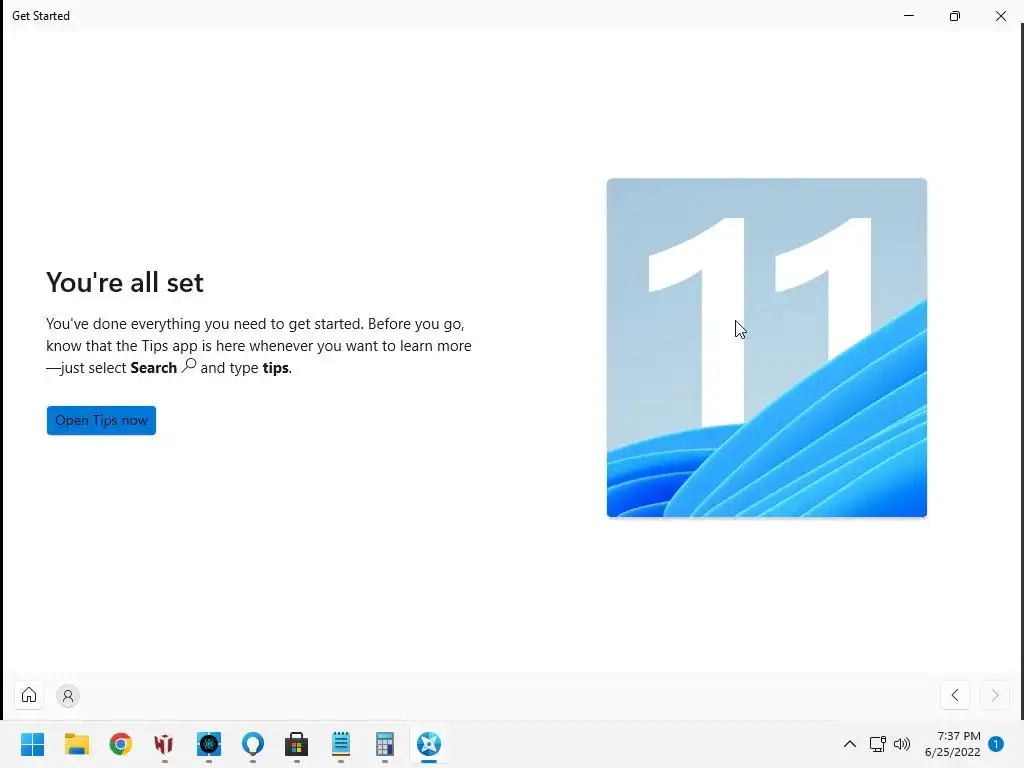This screenshot has width=1024, height=768.
Task: Open the red W app on taskbar
Action: click(164, 744)
